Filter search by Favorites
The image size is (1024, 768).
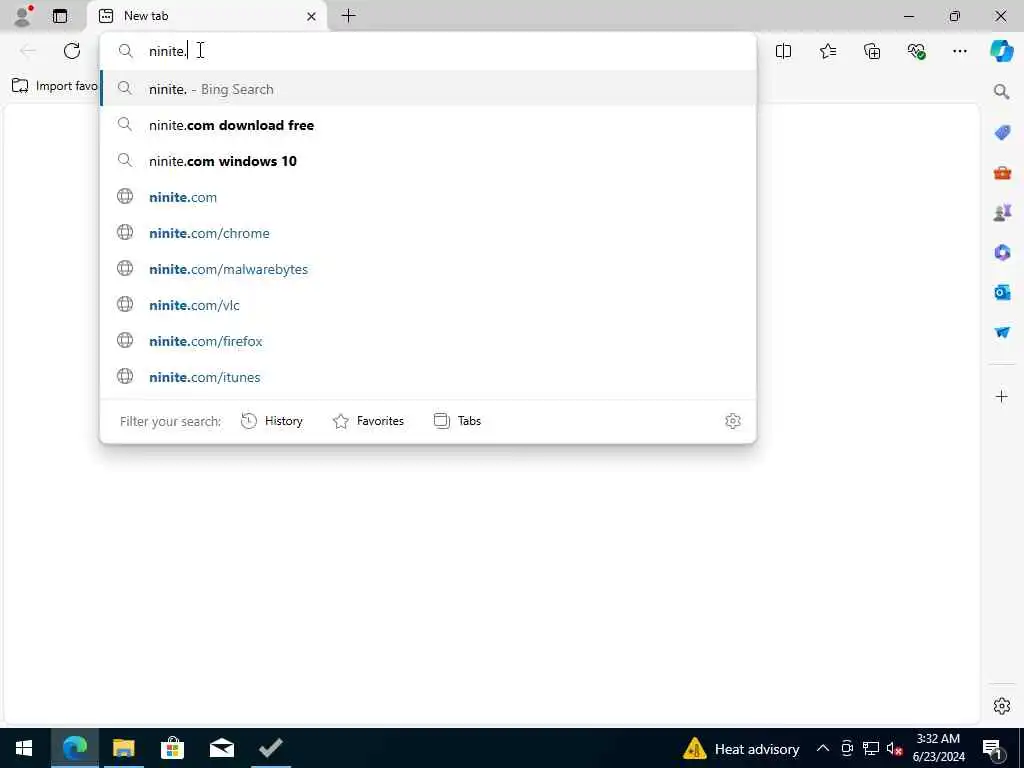point(368,421)
